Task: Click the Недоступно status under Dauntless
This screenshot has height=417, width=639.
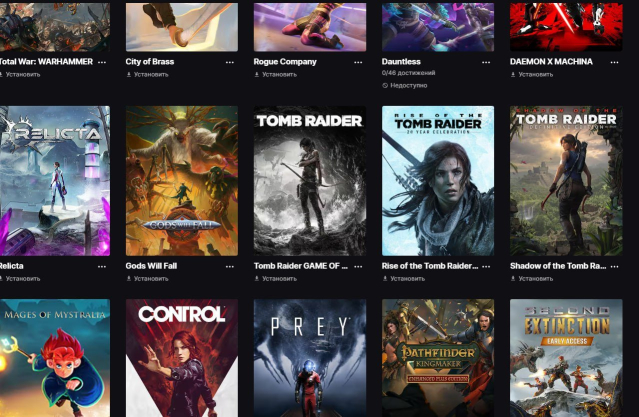Action: [x=405, y=86]
